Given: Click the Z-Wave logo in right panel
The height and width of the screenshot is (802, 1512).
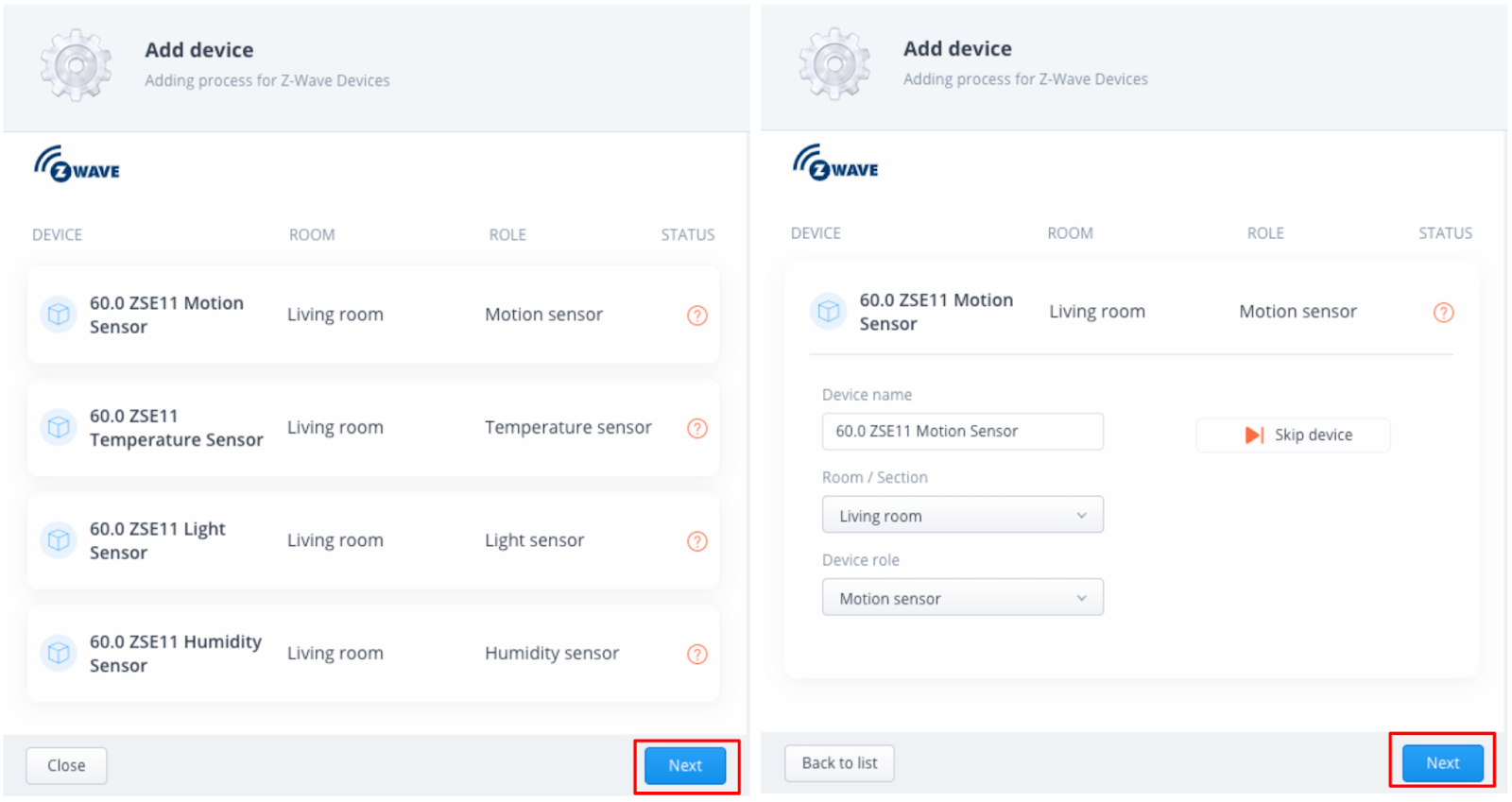Looking at the screenshot, I should tap(835, 162).
